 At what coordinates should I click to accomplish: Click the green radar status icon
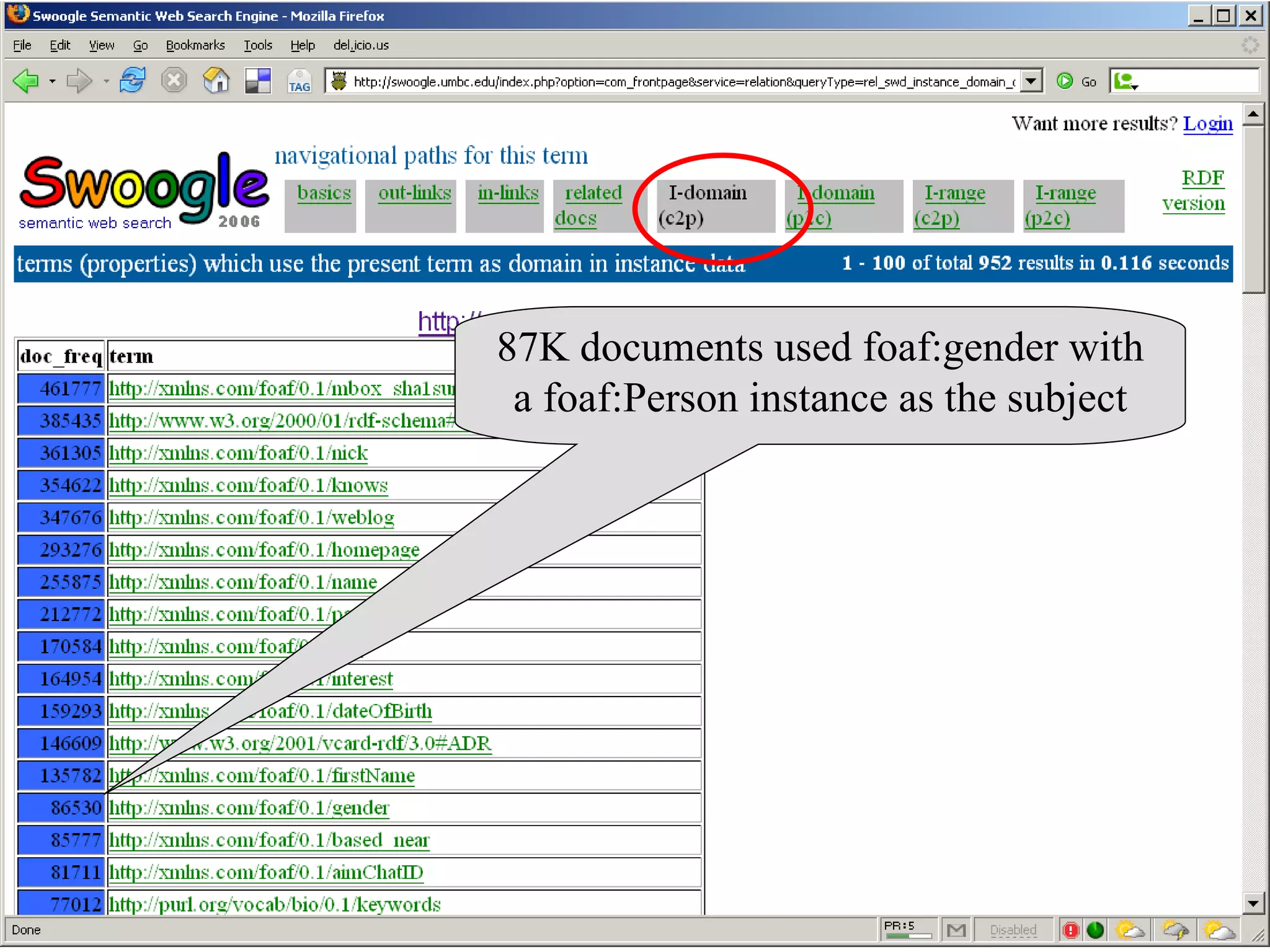(x=1096, y=930)
